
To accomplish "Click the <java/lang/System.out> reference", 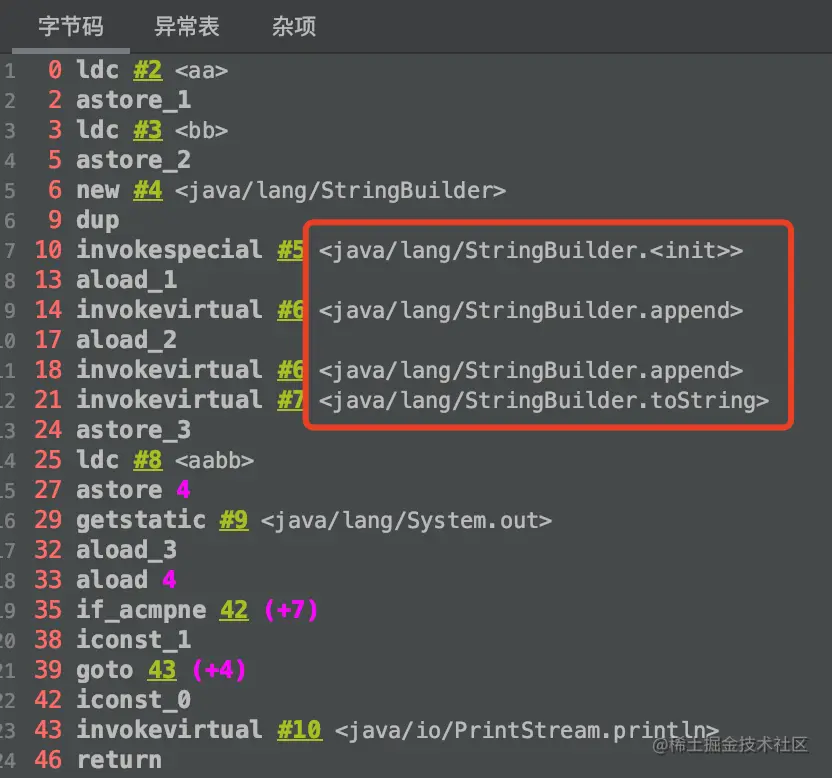I will click(x=406, y=521).
